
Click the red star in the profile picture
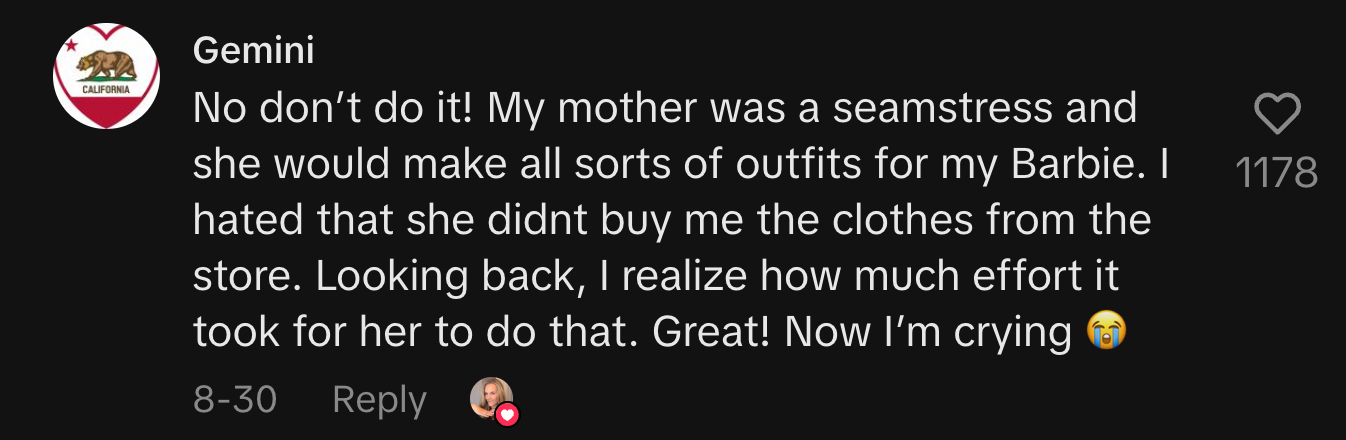(71, 46)
